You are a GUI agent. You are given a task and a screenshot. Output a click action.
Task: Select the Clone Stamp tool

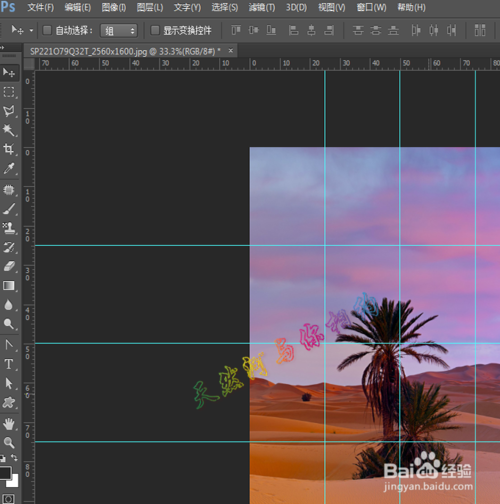point(9,228)
